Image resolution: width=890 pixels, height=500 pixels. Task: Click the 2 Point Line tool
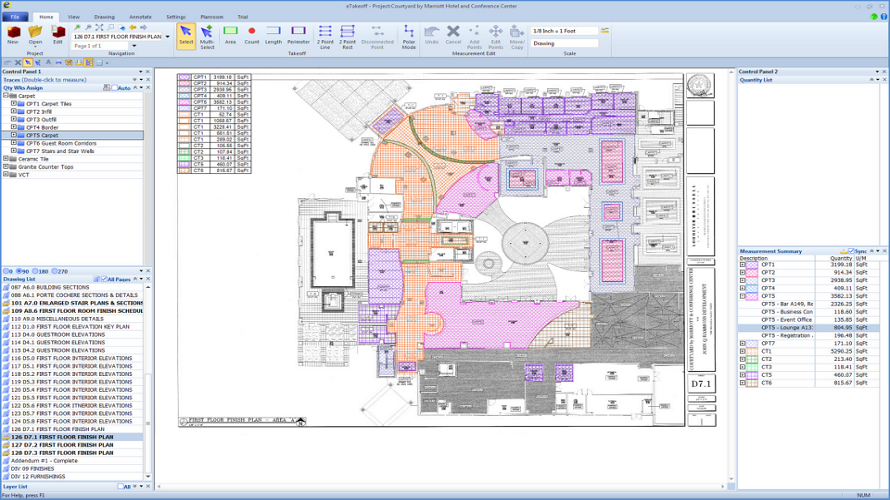[325, 37]
